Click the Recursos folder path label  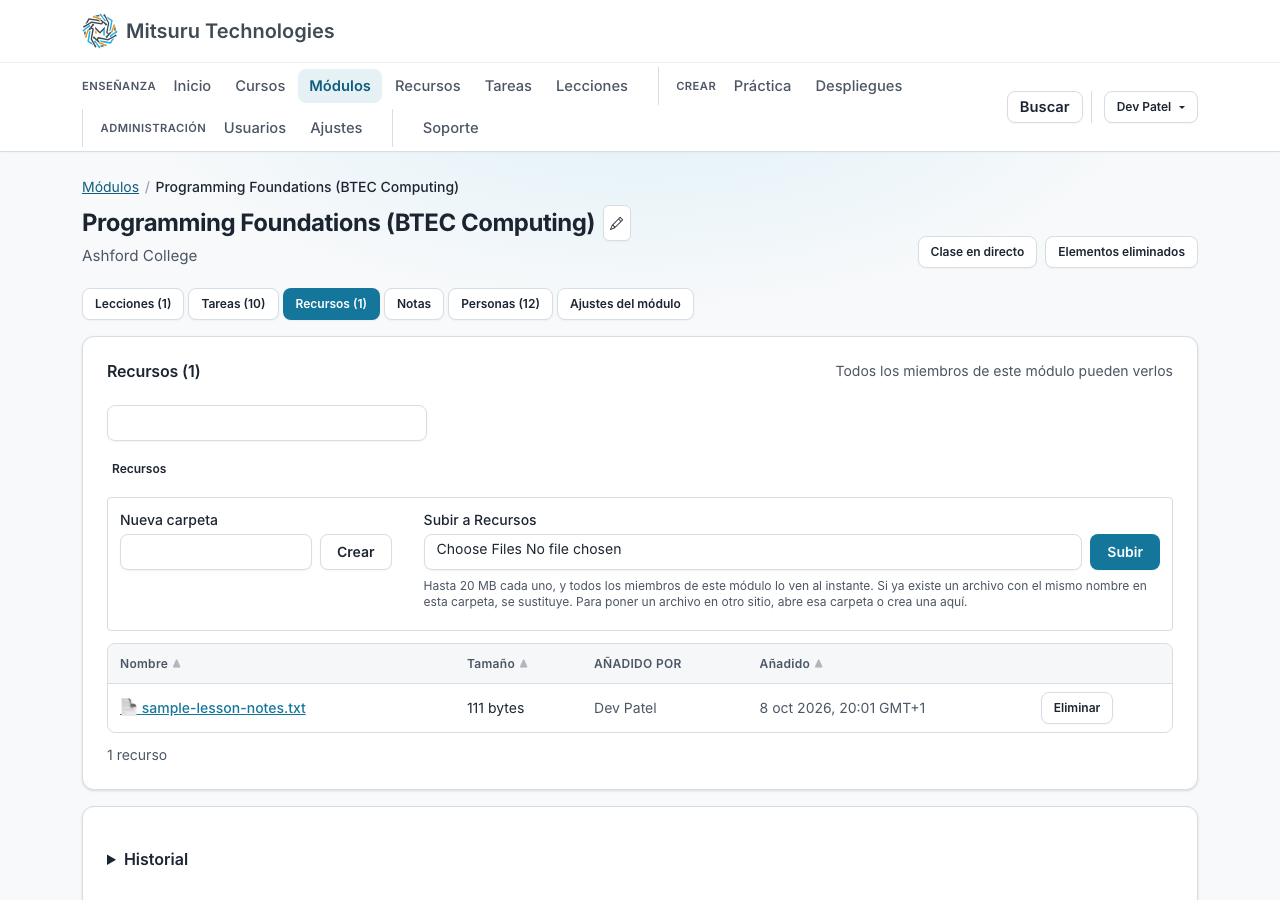pos(139,469)
